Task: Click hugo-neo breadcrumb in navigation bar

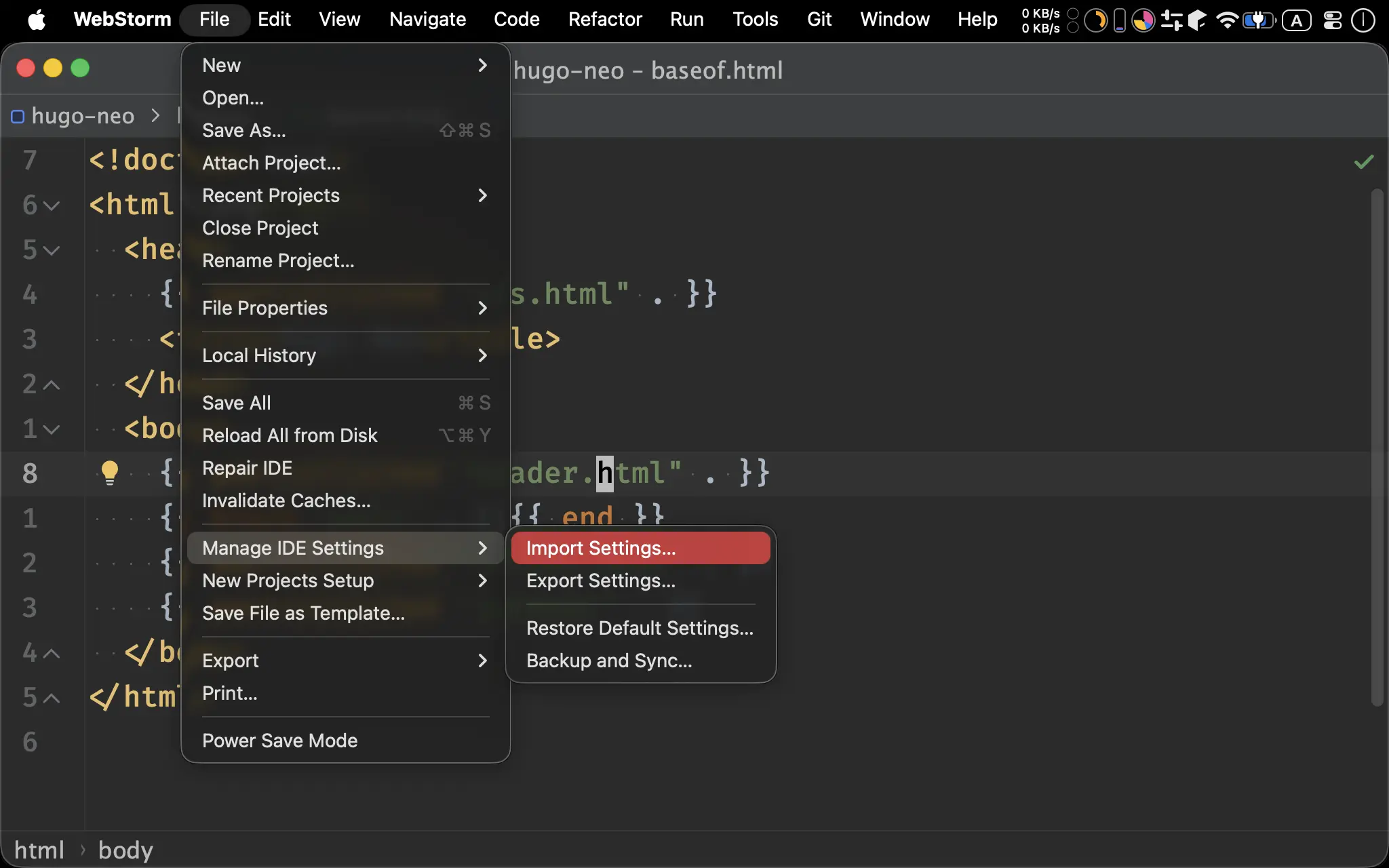Action: (83, 116)
